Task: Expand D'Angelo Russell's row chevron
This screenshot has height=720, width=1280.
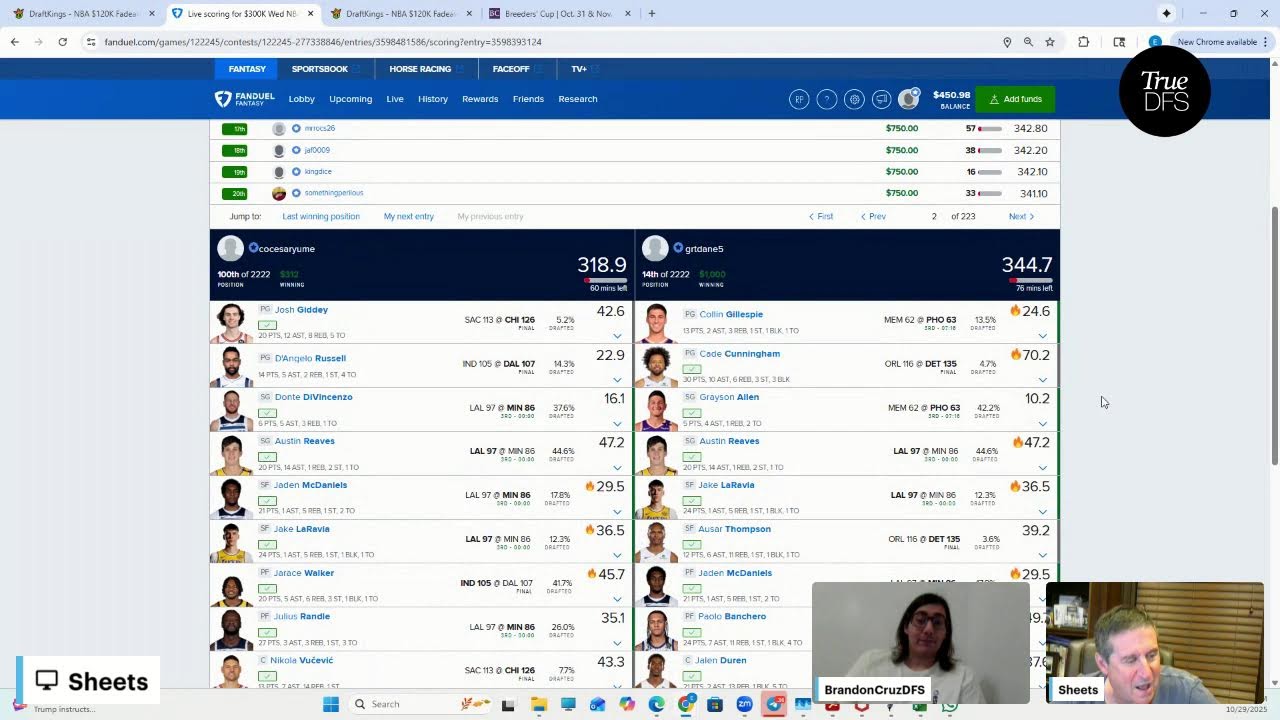Action: (x=617, y=380)
